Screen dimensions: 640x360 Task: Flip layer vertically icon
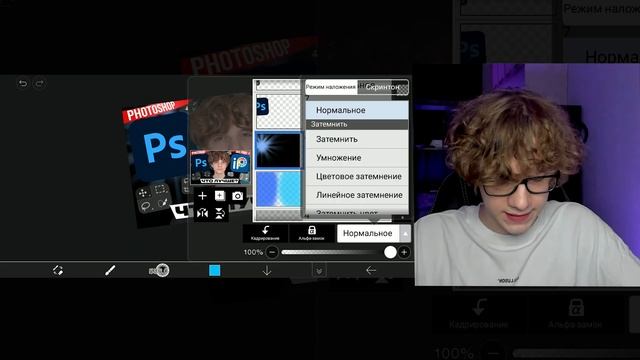[220, 213]
